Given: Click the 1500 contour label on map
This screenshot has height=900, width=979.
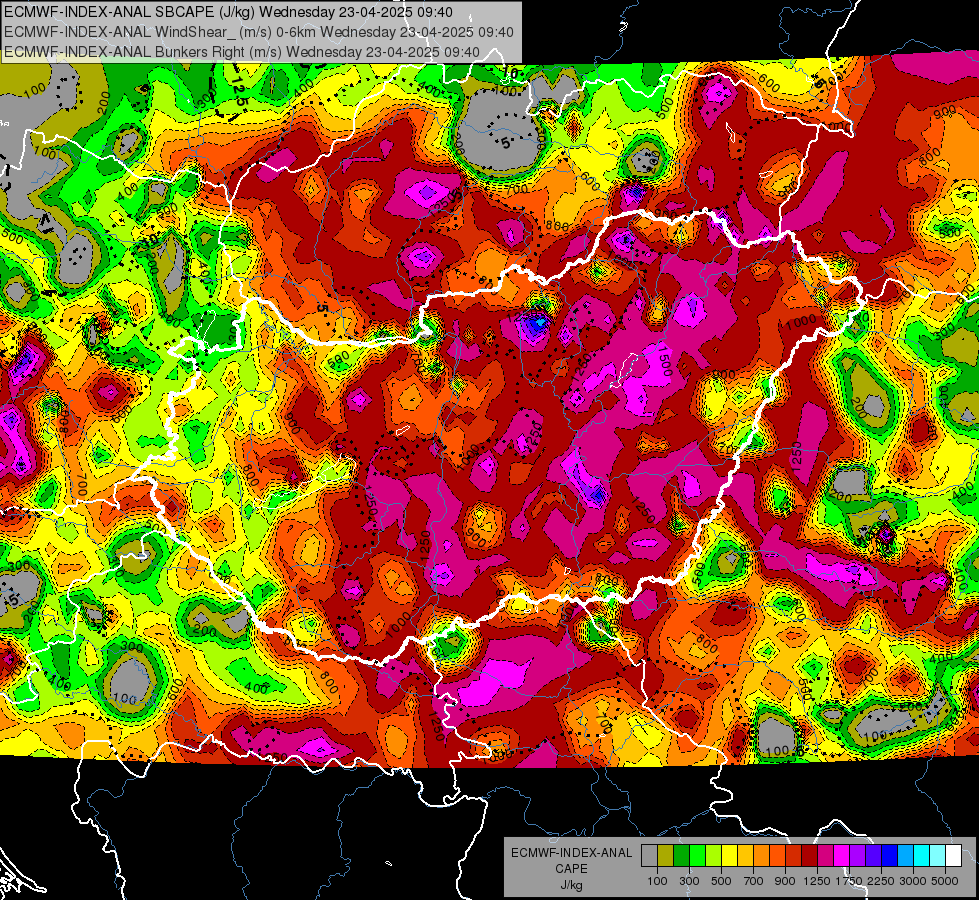Looking at the screenshot, I should pos(664,362).
